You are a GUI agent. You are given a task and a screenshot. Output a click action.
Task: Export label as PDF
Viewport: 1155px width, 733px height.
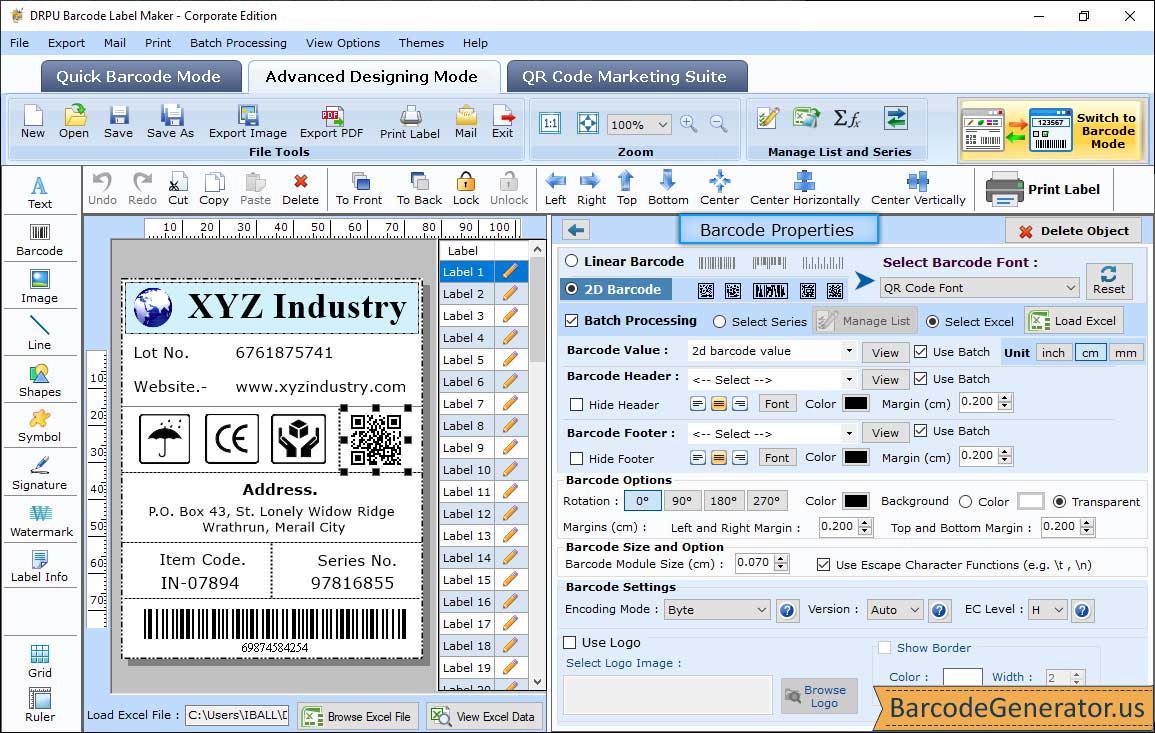331,122
